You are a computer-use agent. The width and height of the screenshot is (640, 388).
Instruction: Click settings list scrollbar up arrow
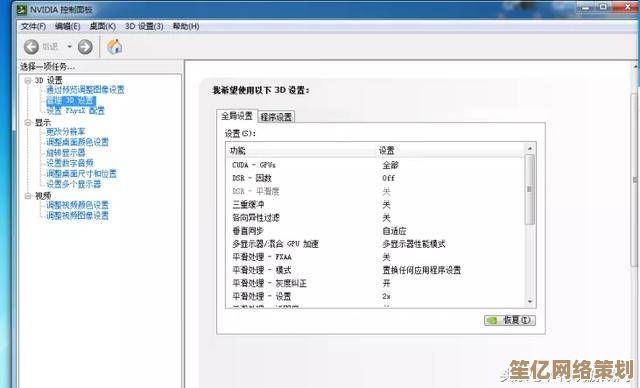point(530,149)
